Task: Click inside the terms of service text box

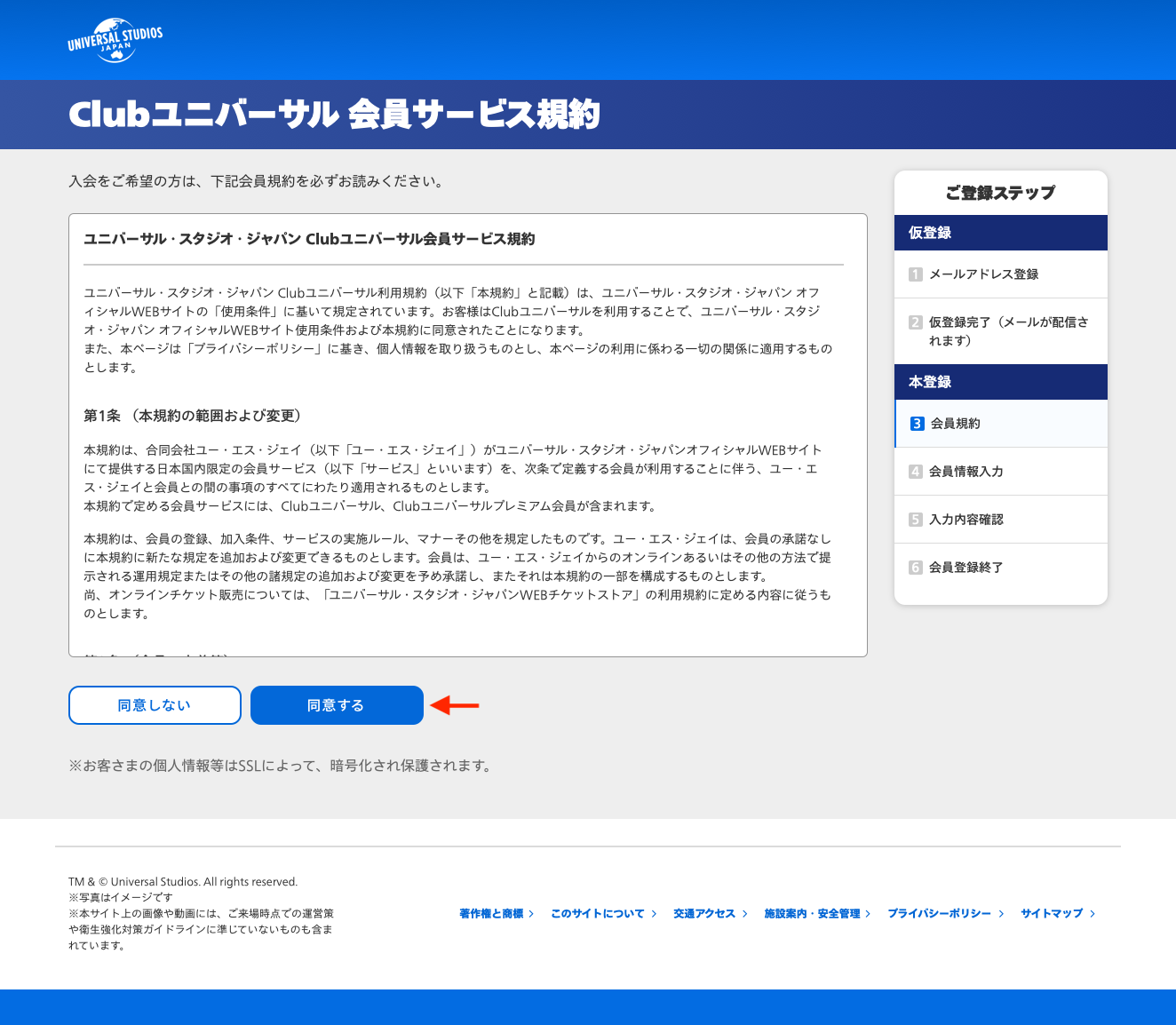Action: pos(468,435)
